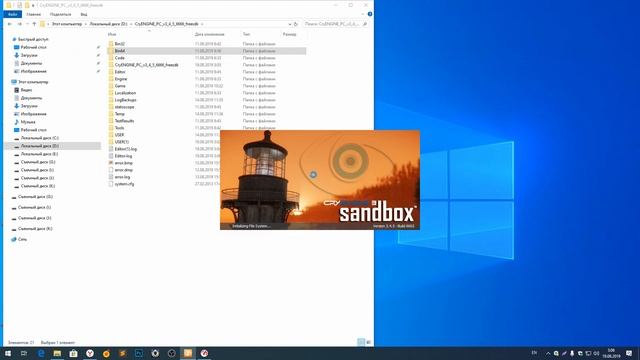This screenshot has width=640, height=360.
Task: Select the Tools folder
Action: 119,128
